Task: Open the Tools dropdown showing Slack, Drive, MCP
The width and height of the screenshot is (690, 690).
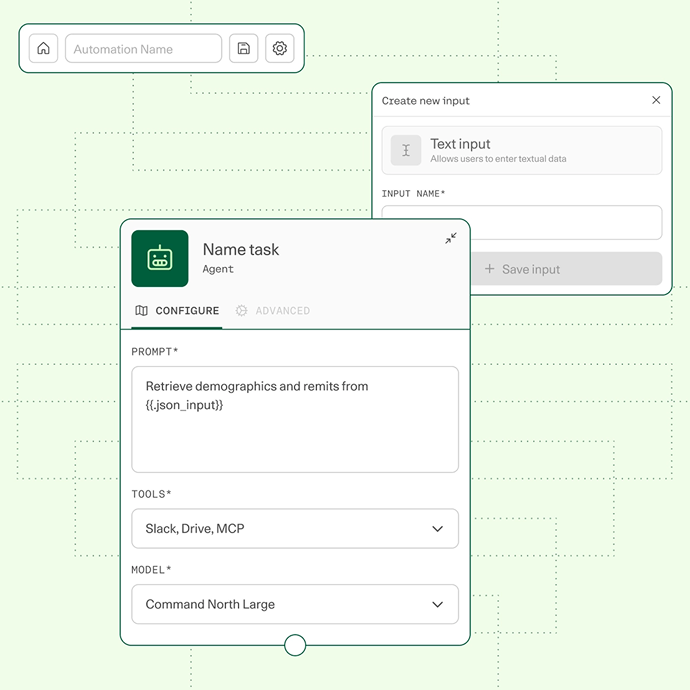Action: pyautogui.click(x=295, y=529)
